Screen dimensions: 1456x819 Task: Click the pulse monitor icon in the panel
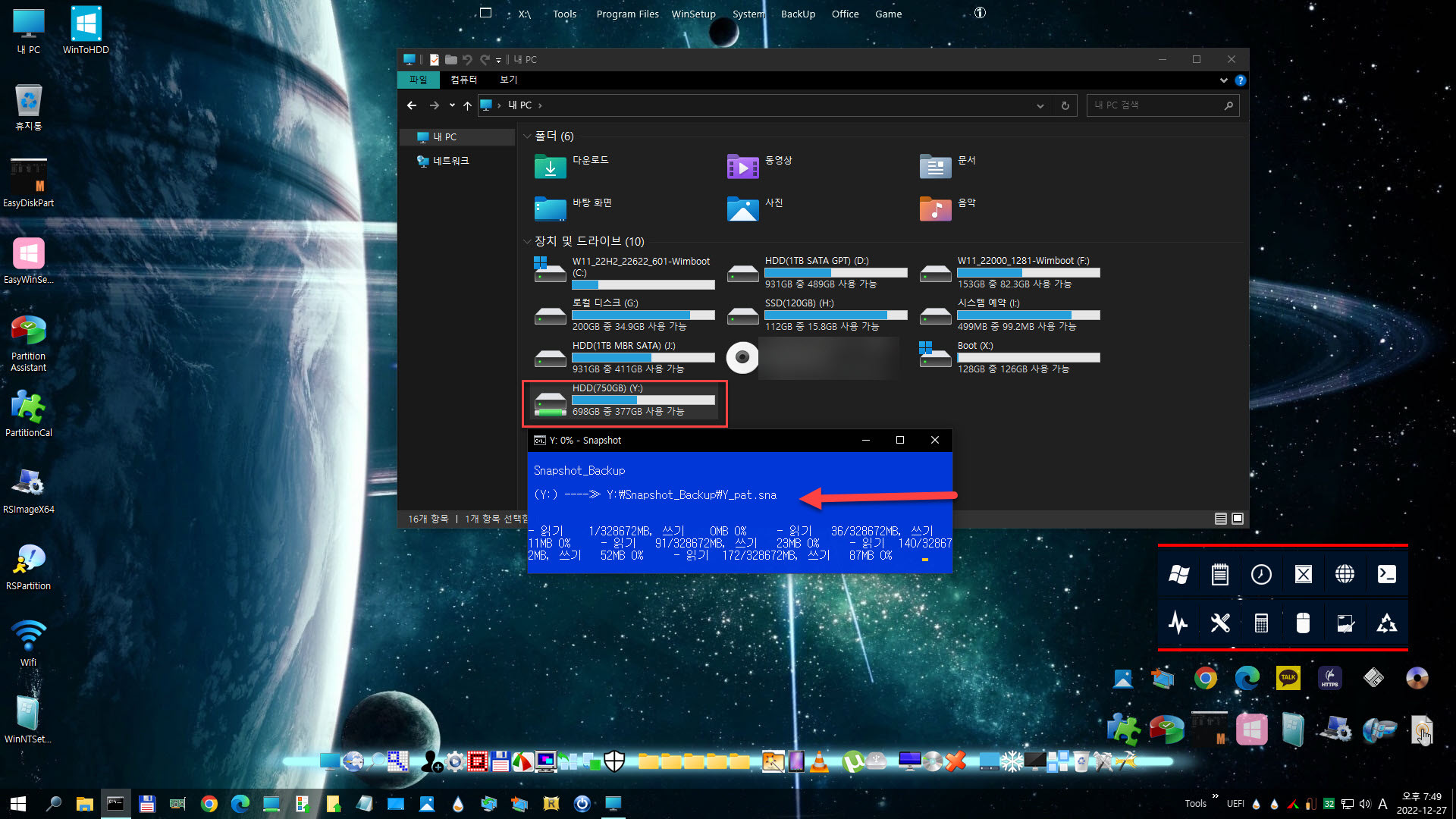point(1178,623)
